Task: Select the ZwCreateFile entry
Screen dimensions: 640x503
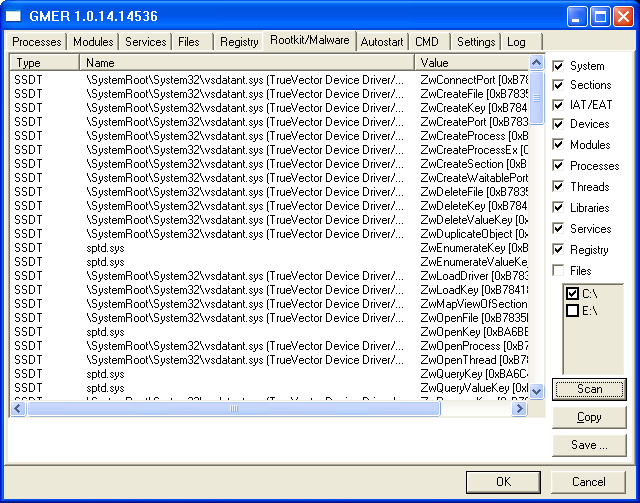Action: 269,93
